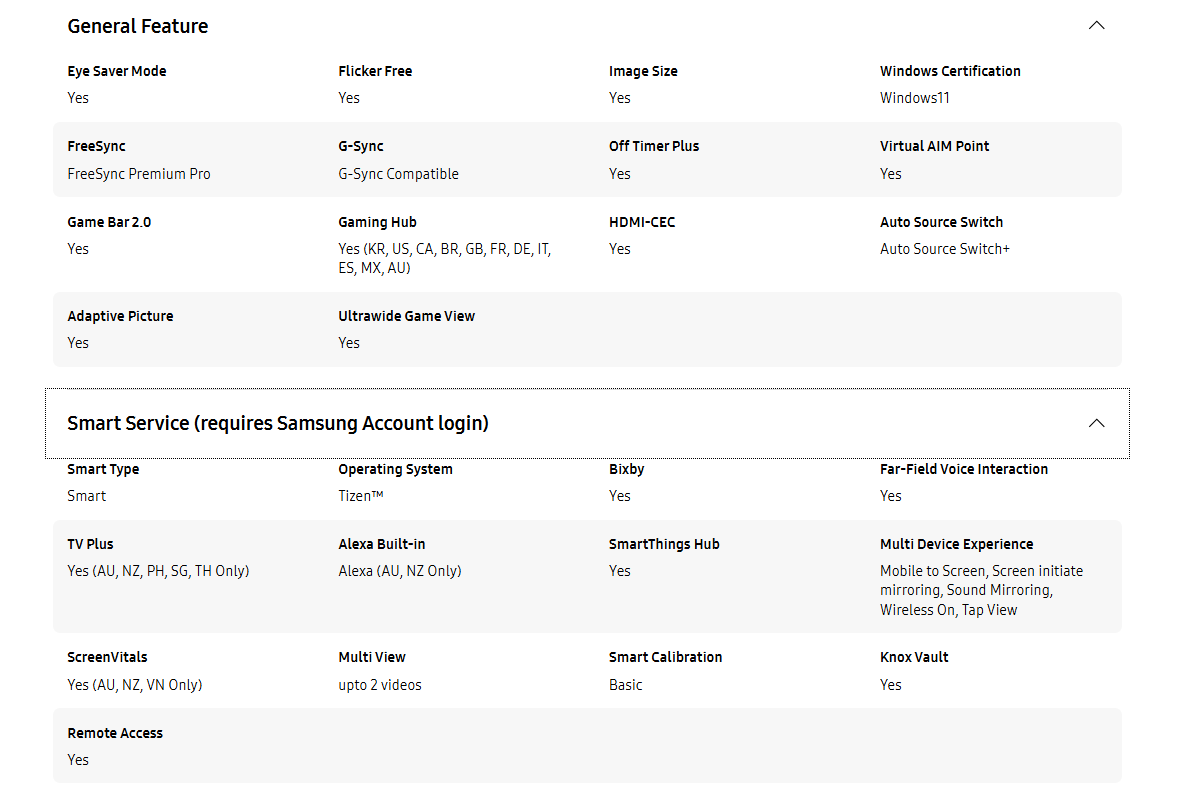The width and height of the screenshot is (1198, 804).
Task: Click the 'Windows11' value
Action: click(x=915, y=98)
